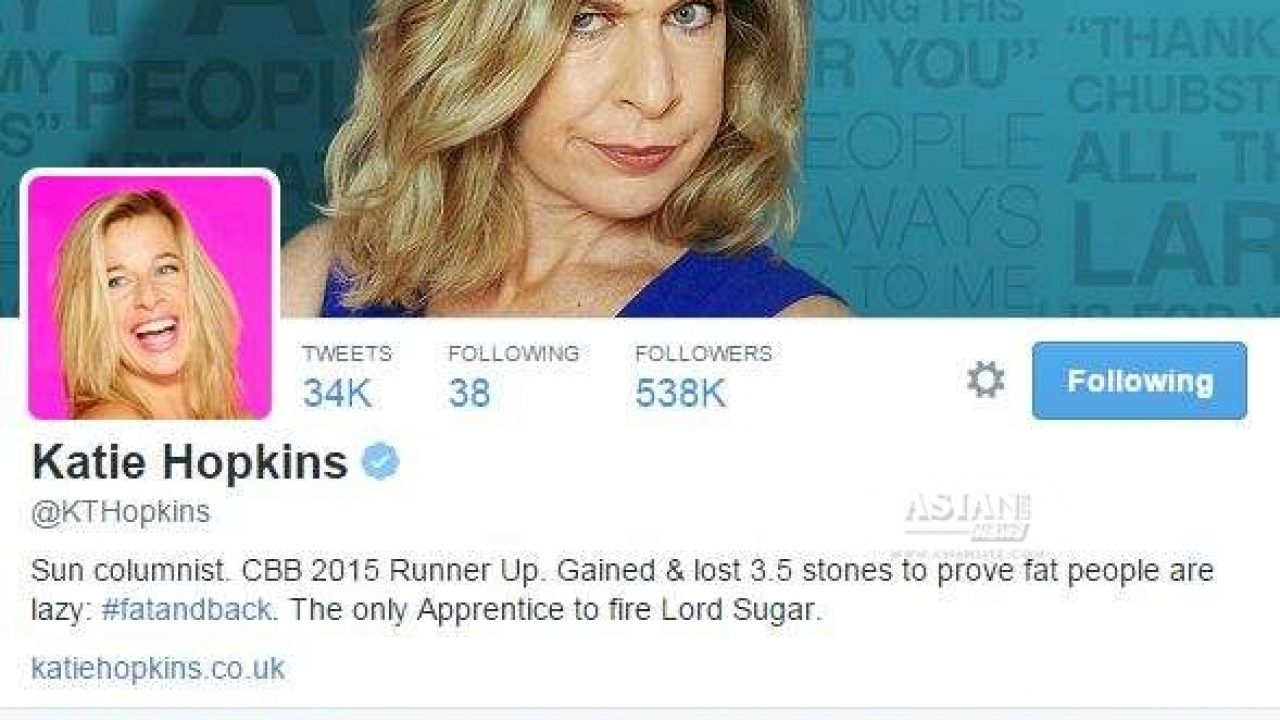Click the 538K followers count
1280x720 pixels.
[x=681, y=393]
